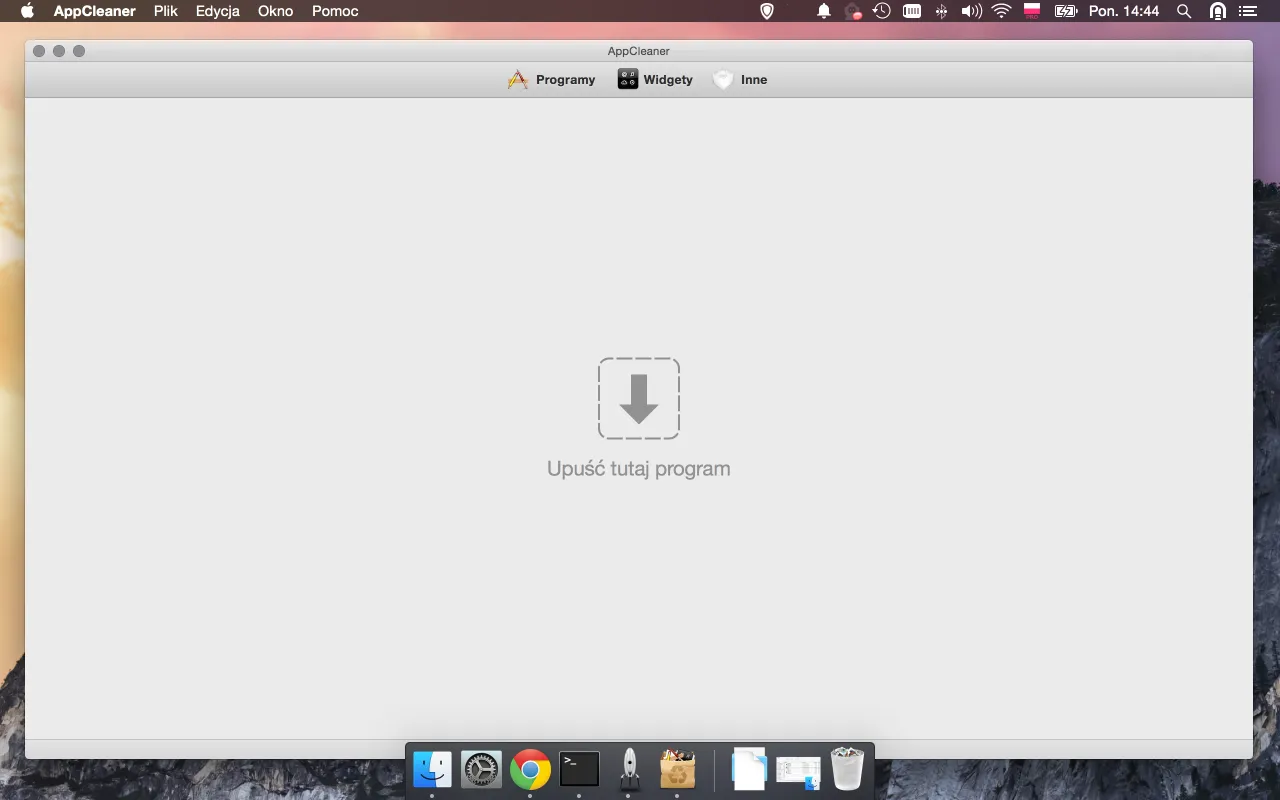1280x800 pixels.
Task: Open the Pomoc menu
Action: [334, 11]
